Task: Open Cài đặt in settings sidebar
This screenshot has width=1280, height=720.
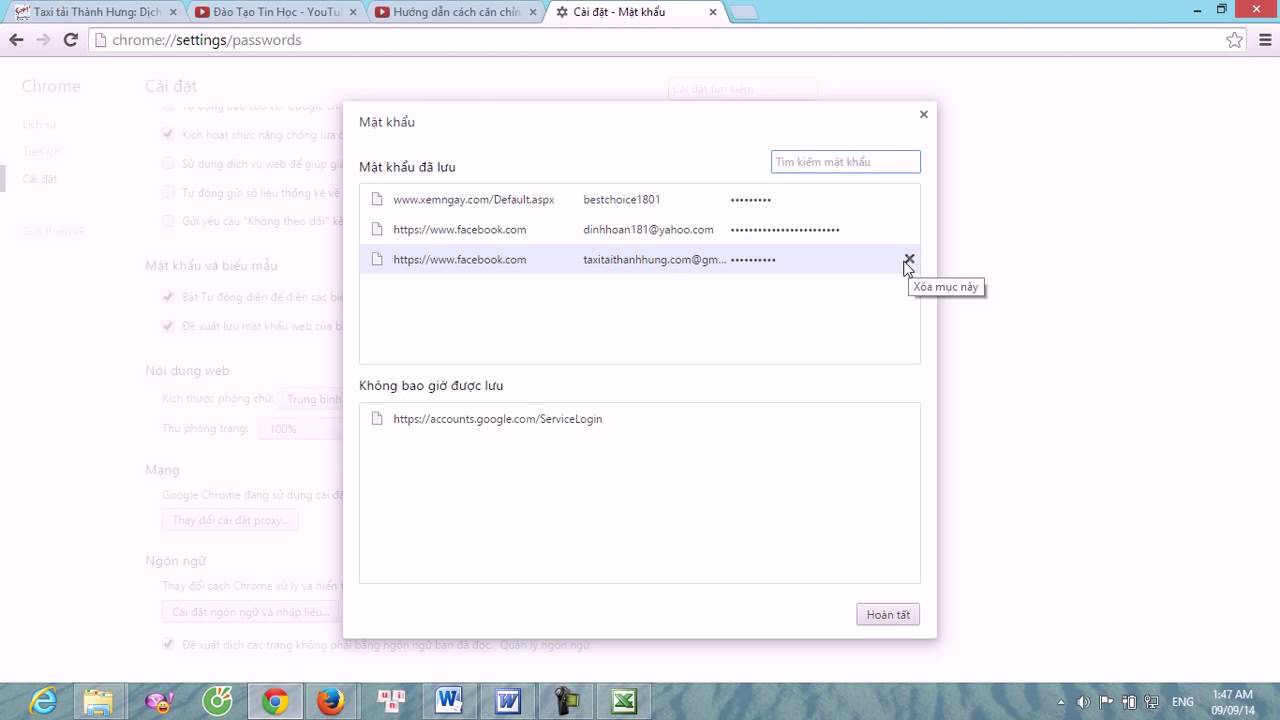Action: coord(40,178)
